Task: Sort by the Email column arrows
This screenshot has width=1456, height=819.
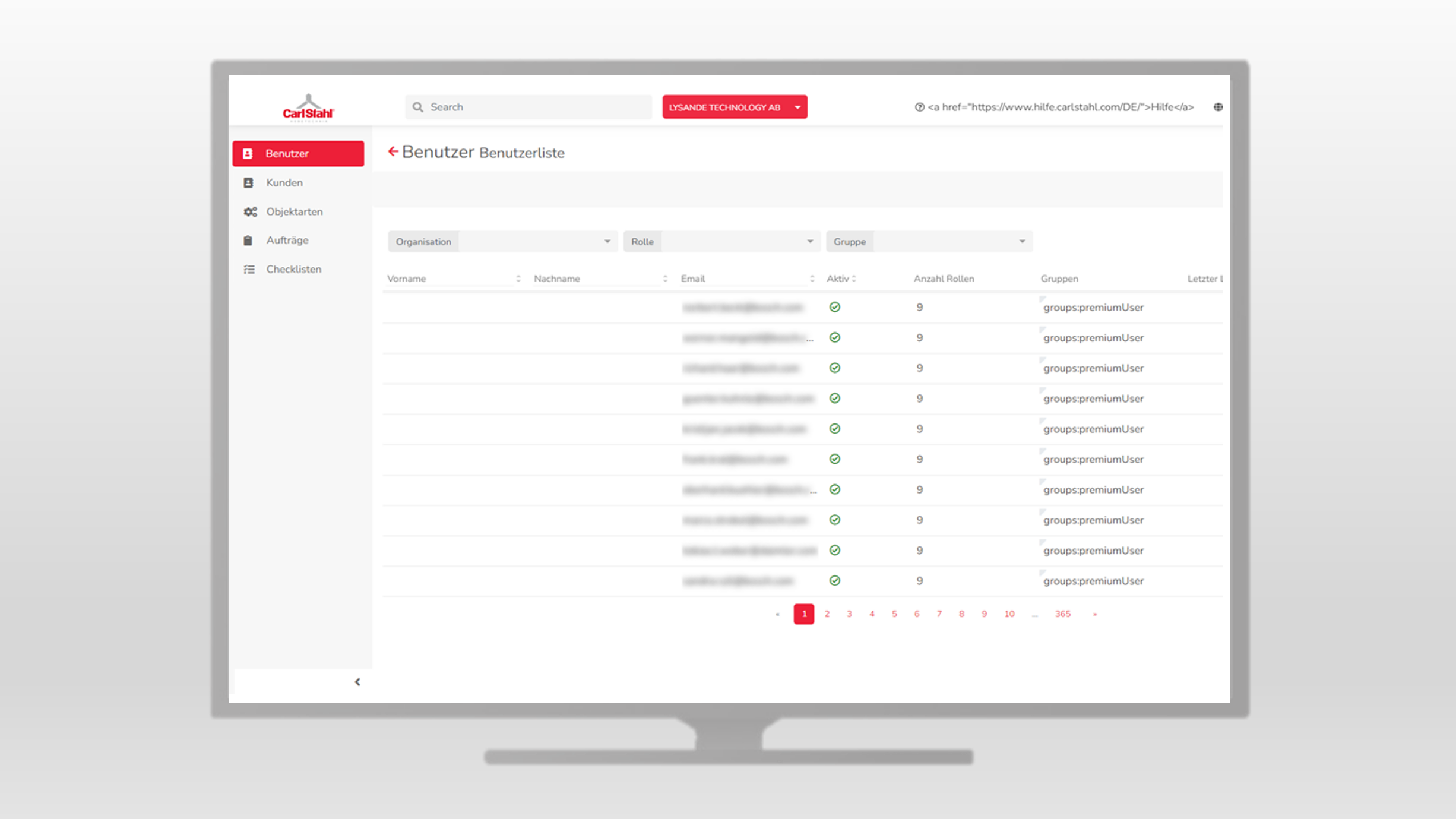Action: coord(812,279)
